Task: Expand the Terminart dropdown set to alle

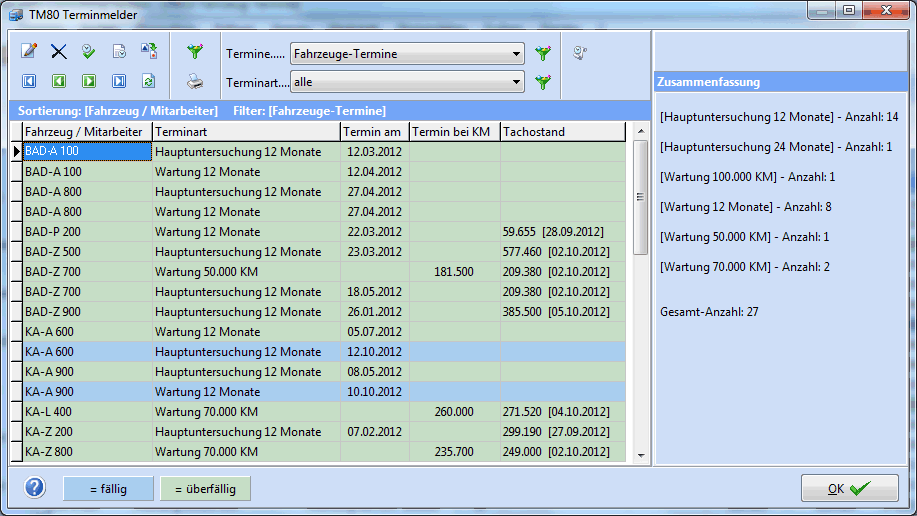Action: click(406, 82)
